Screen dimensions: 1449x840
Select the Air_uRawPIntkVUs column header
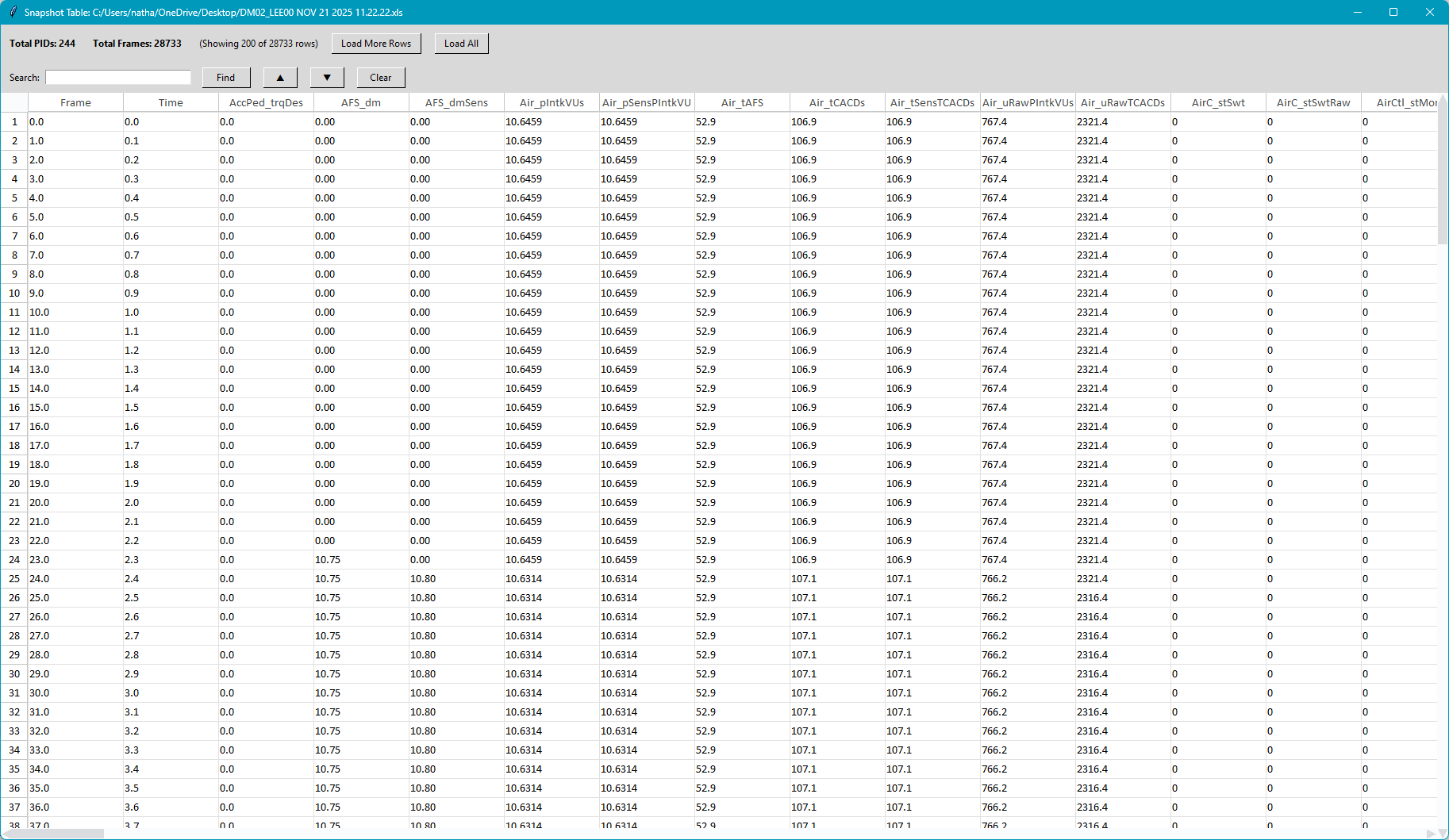point(1028,102)
